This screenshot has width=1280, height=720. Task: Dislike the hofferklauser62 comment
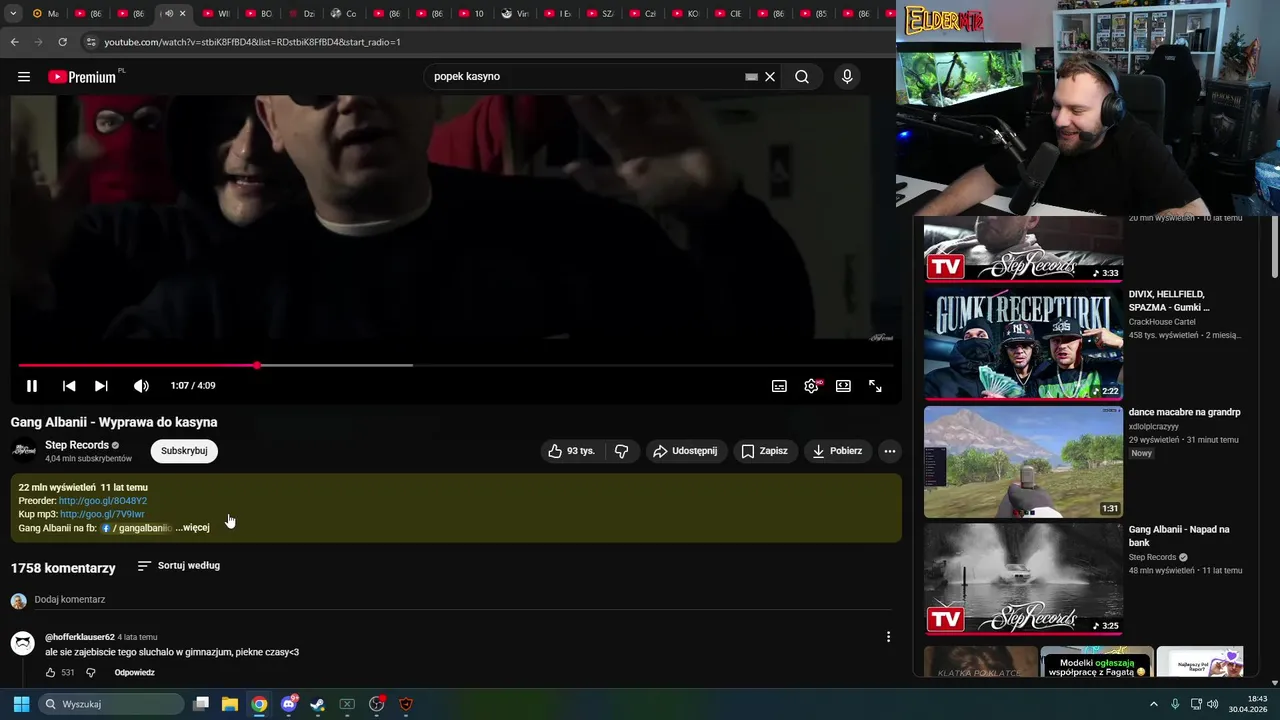coord(90,673)
